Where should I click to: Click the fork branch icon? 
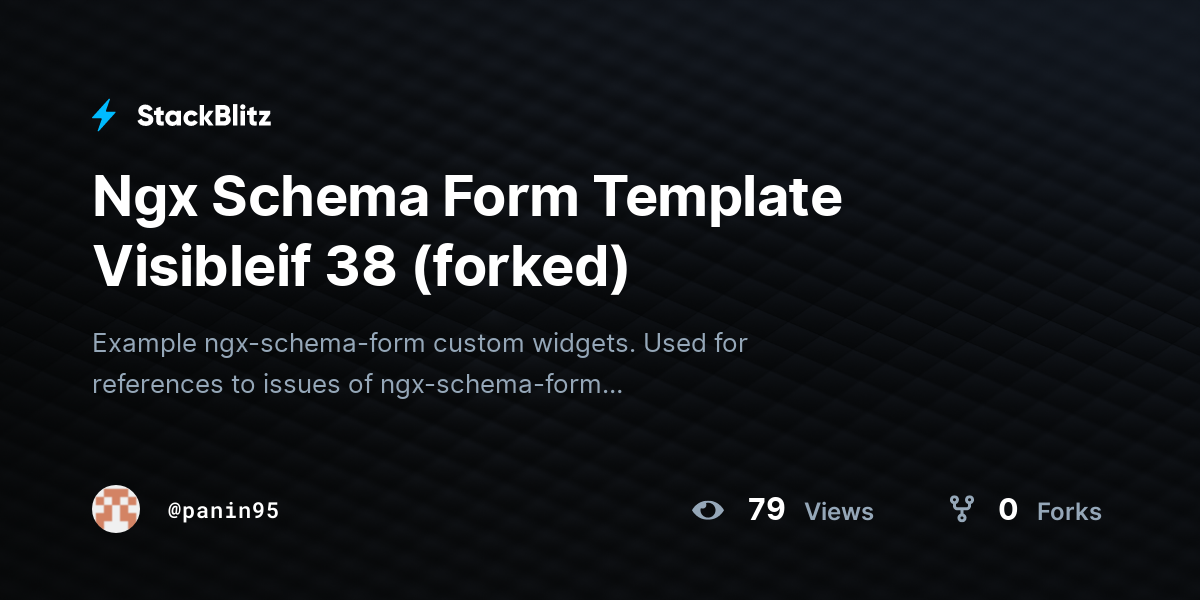point(962,510)
